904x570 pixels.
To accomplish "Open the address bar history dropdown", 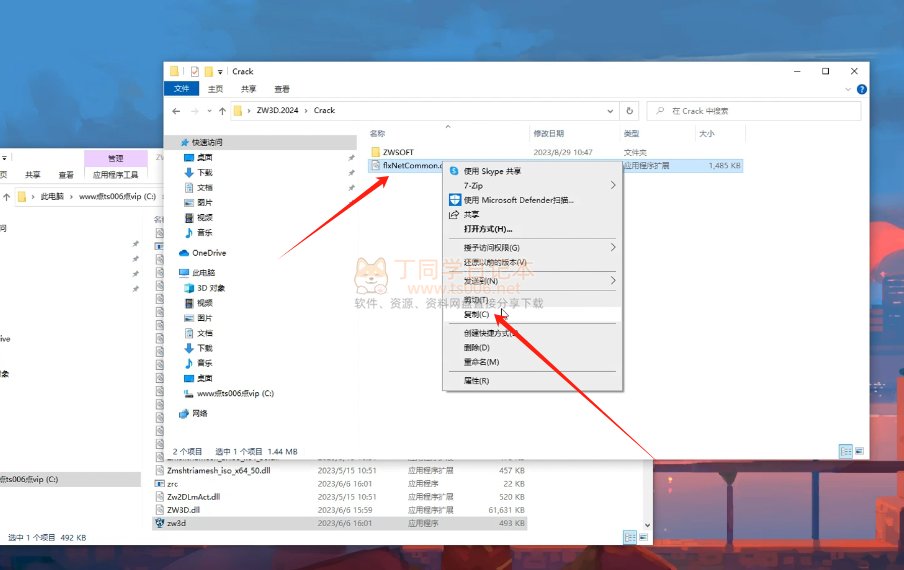I will coord(608,111).
